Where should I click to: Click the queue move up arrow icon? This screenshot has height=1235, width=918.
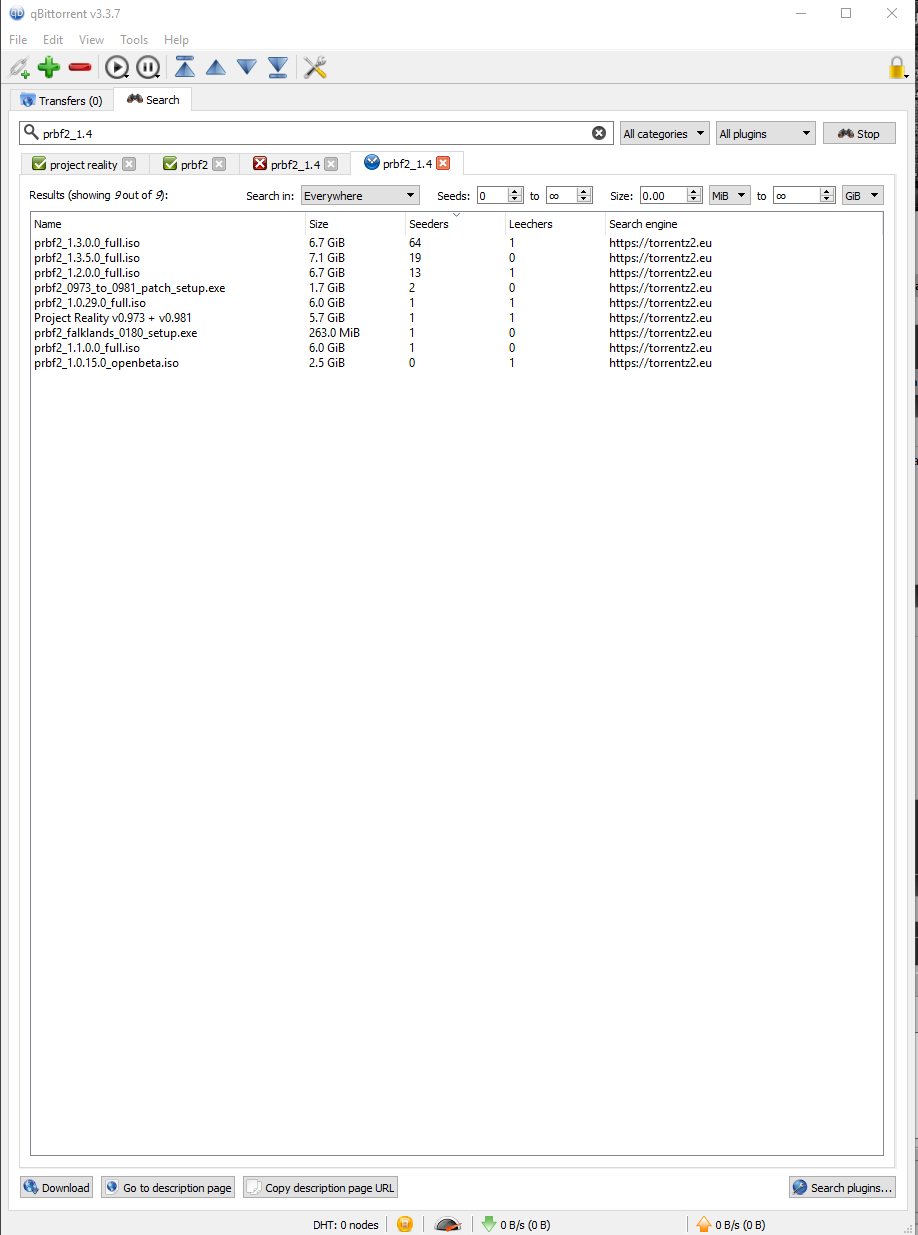[216, 68]
